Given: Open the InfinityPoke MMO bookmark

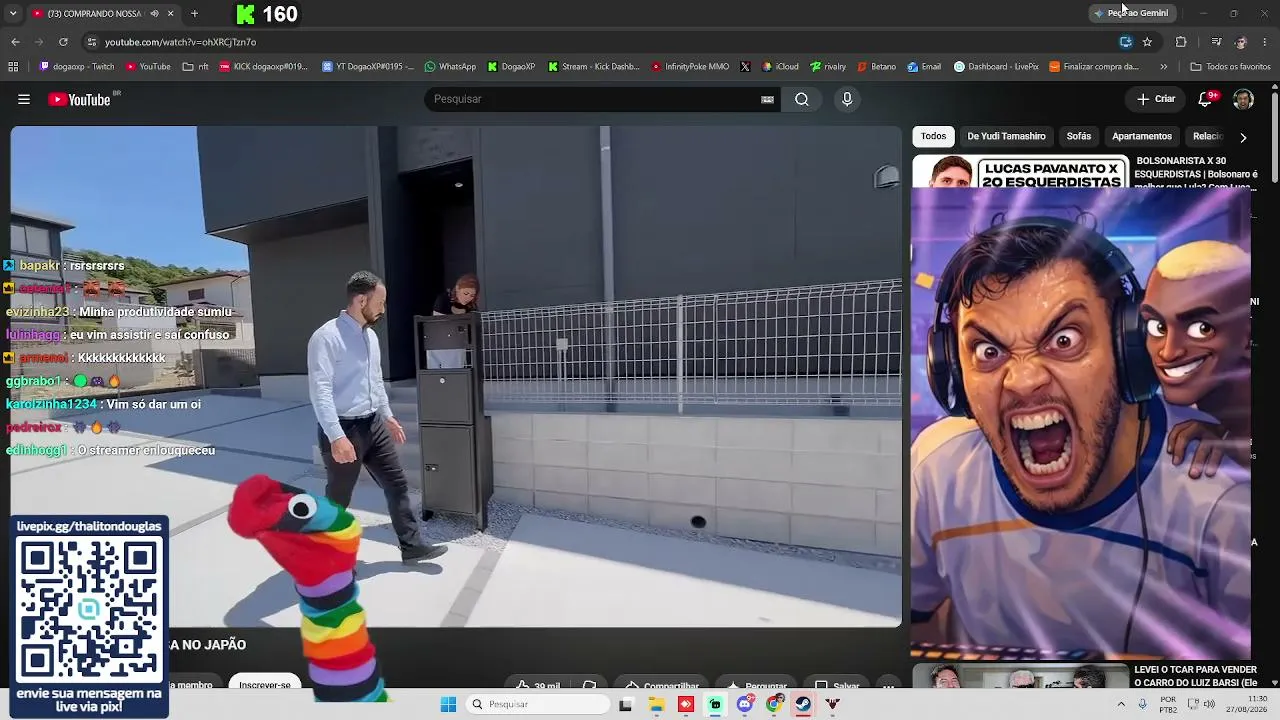Looking at the screenshot, I should [690, 67].
